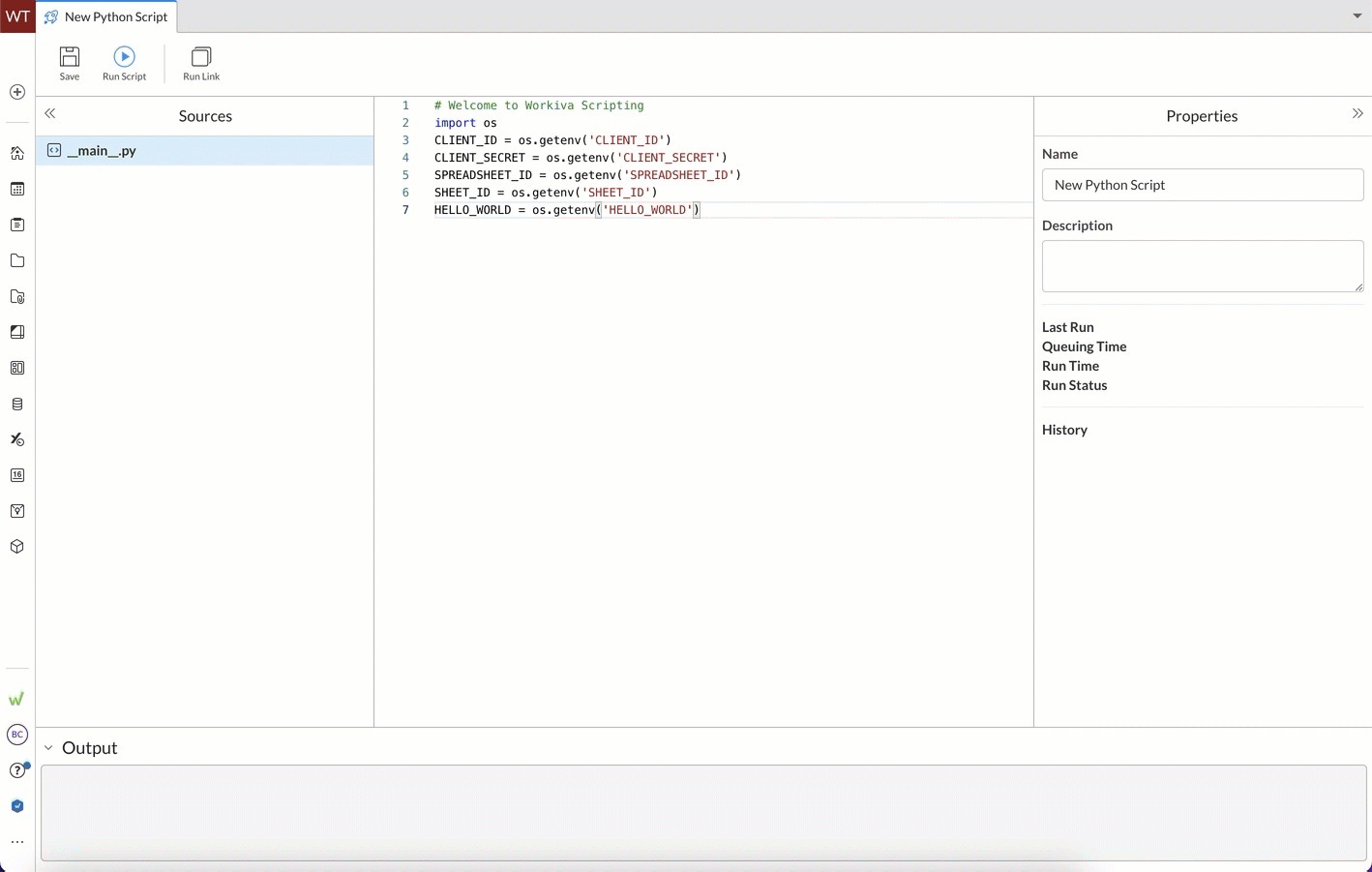Click the Output heading text
Viewport: 1372px width, 872px height.
coord(89,748)
